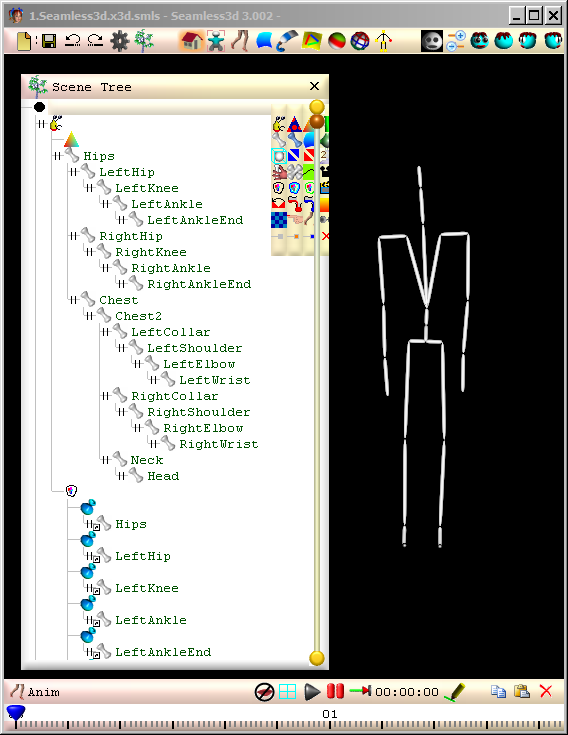Select LeftAnkle in the skeleton tree
Viewport: 568px width, 735px height.
pos(167,204)
